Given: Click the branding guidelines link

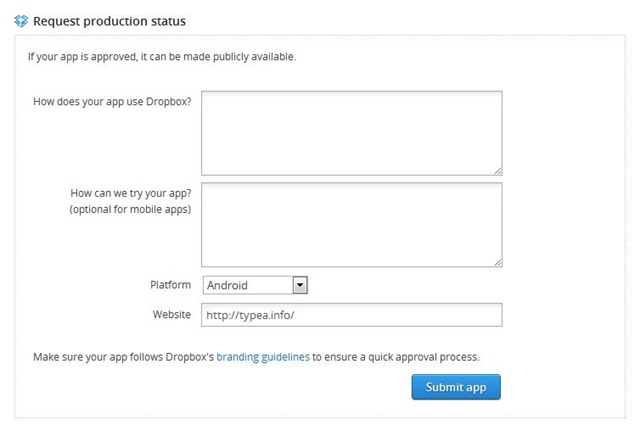Looking at the screenshot, I should pyautogui.click(x=263, y=356).
